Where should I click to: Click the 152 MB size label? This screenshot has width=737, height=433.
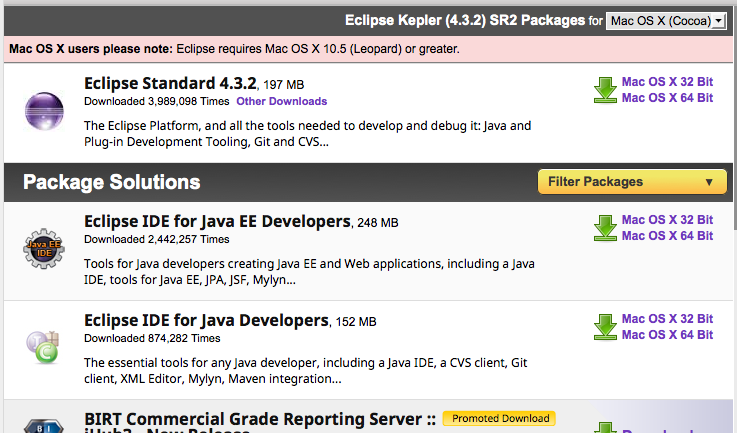pyautogui.click(x=356, y=322)
